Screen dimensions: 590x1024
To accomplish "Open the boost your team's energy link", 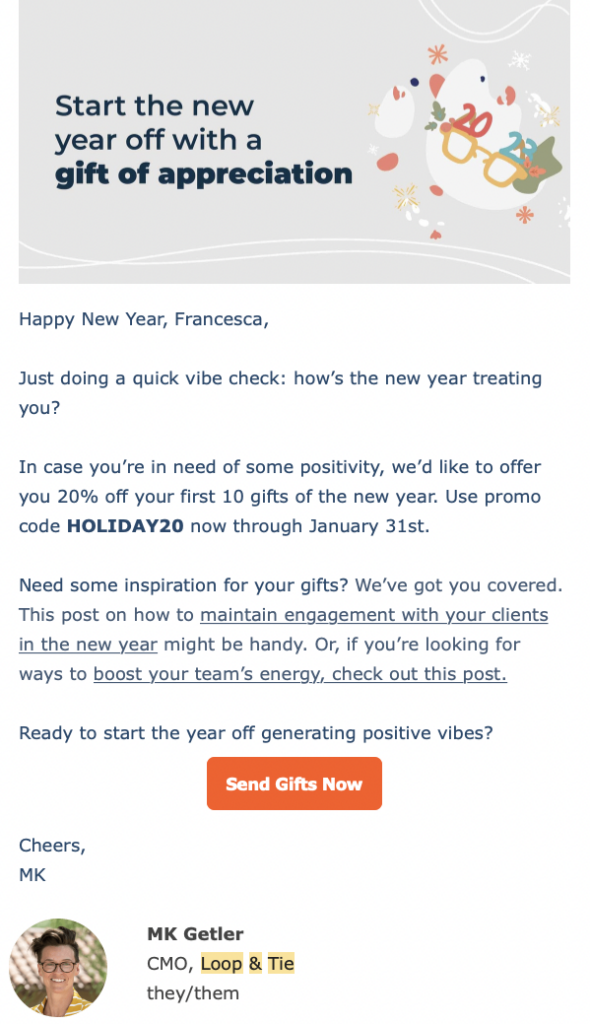I will pos(300,674).
